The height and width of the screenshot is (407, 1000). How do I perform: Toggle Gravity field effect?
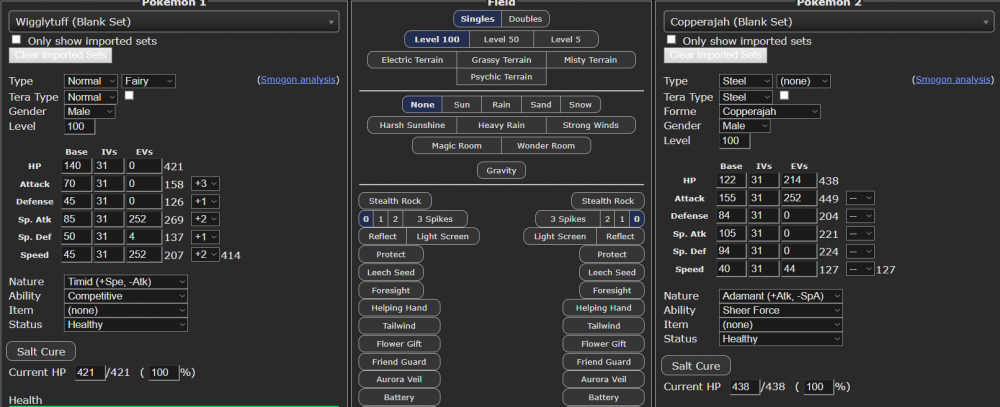[x=501, y=170]
